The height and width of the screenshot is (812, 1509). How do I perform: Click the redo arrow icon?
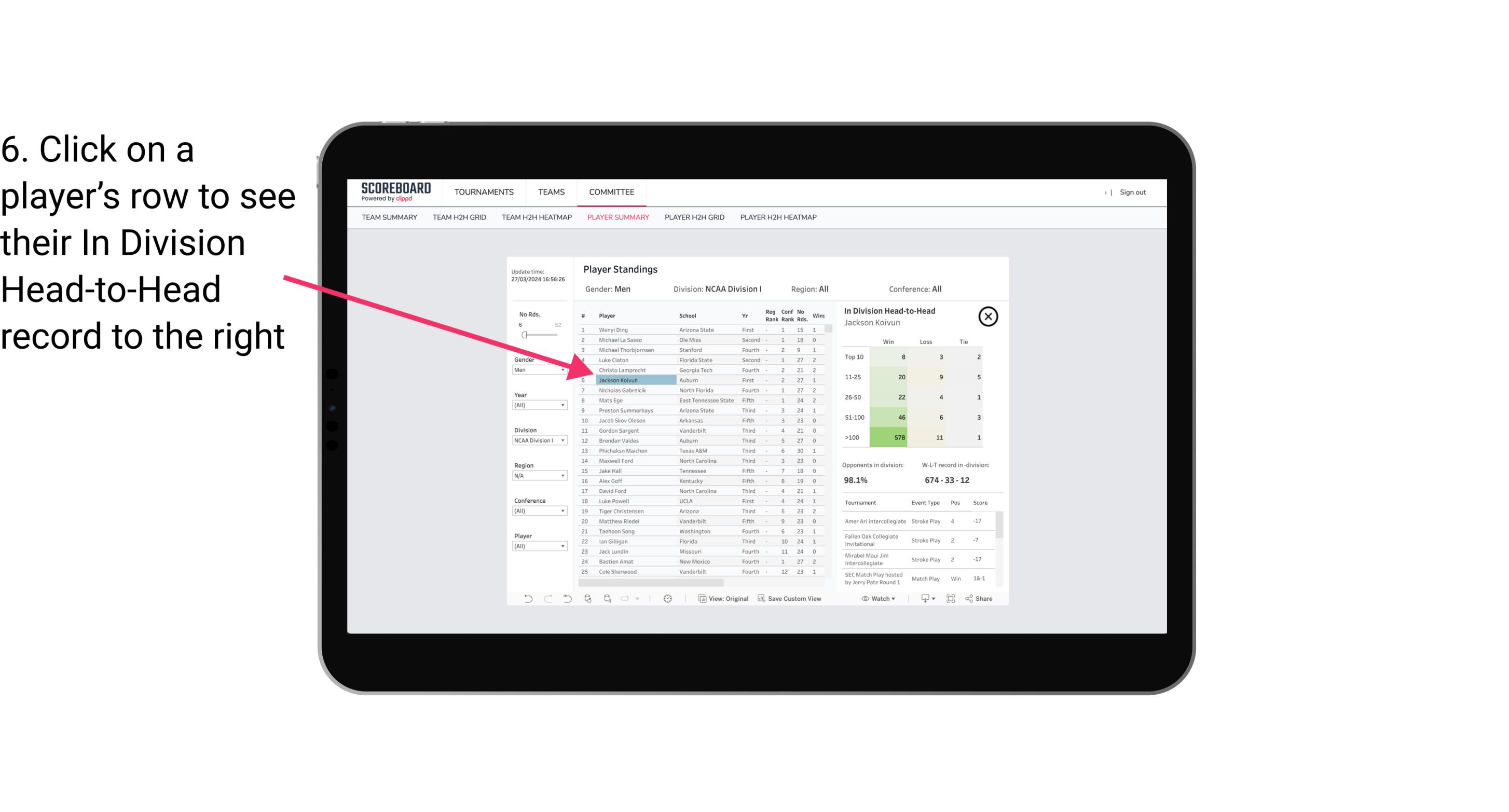pos(548,600)
